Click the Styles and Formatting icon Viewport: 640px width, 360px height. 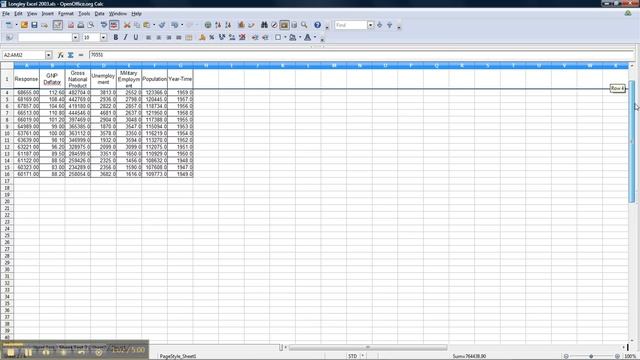9,37
